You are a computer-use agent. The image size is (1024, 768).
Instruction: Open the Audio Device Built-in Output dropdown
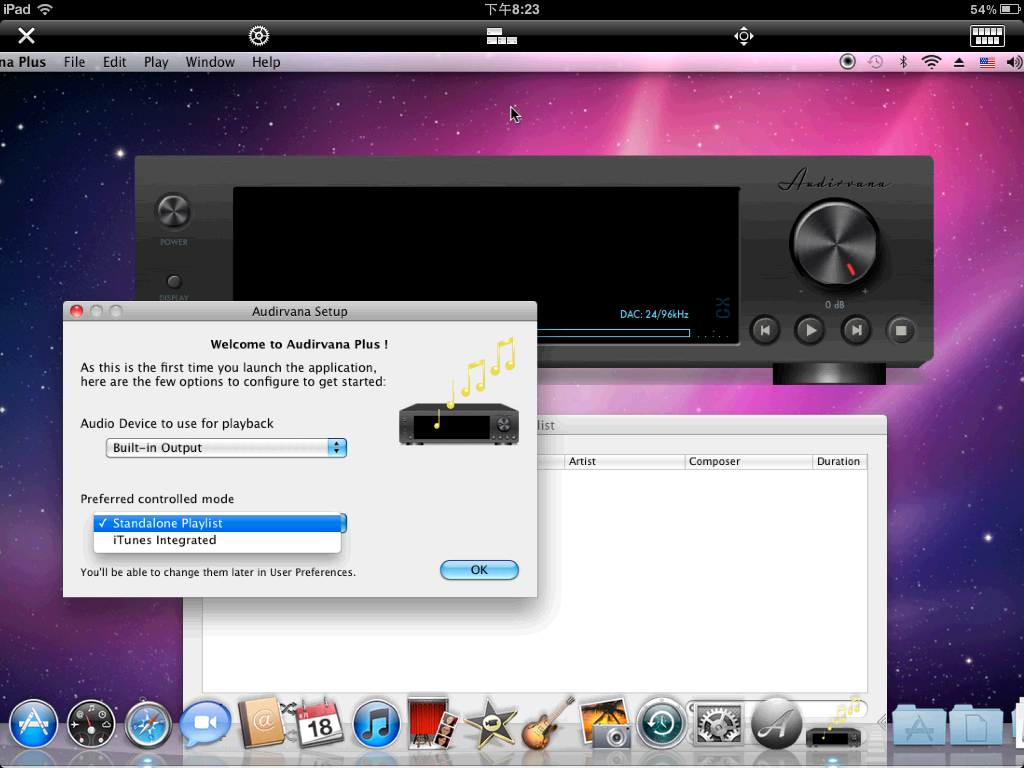pos(226,448)
